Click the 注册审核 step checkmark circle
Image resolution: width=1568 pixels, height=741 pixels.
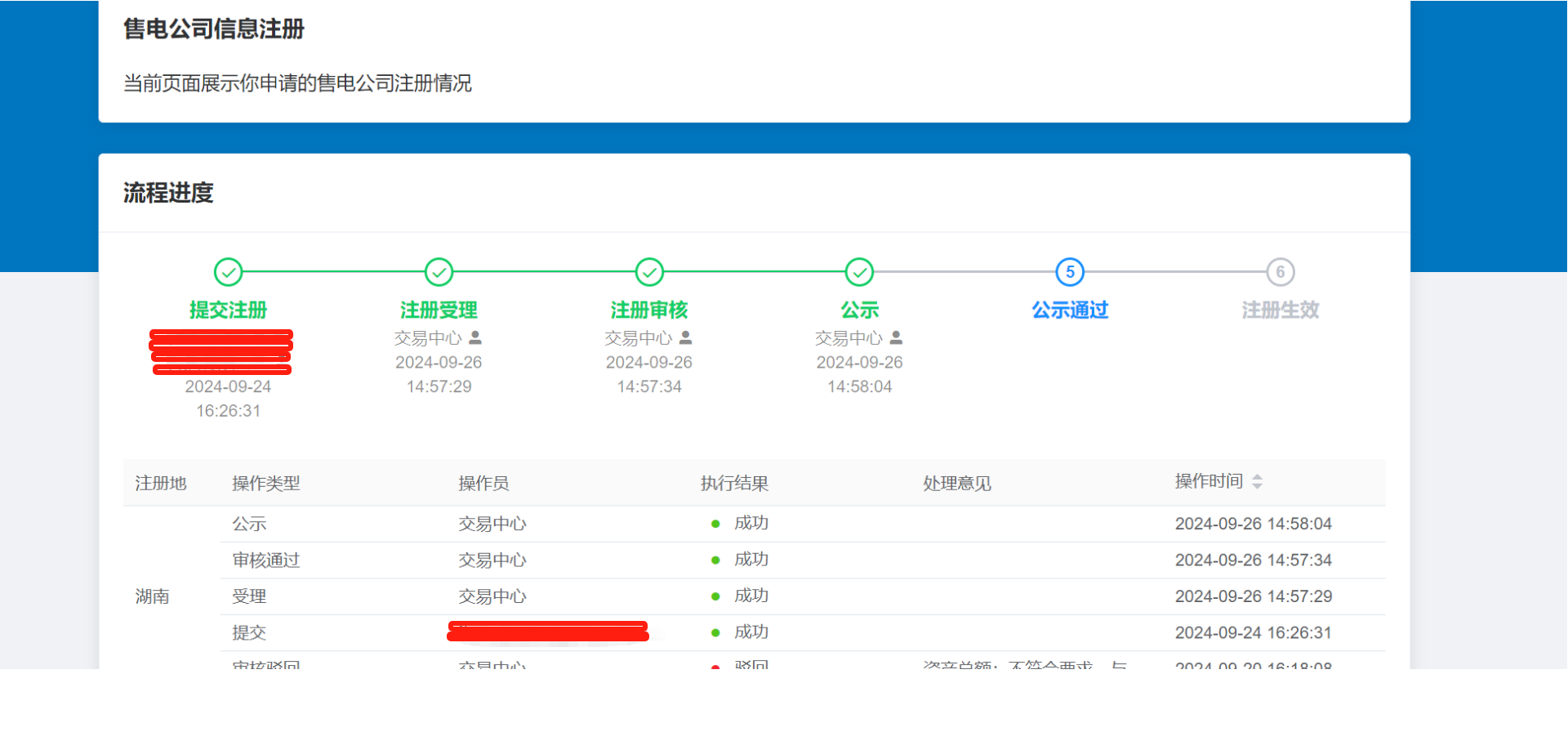click(649, 272)
